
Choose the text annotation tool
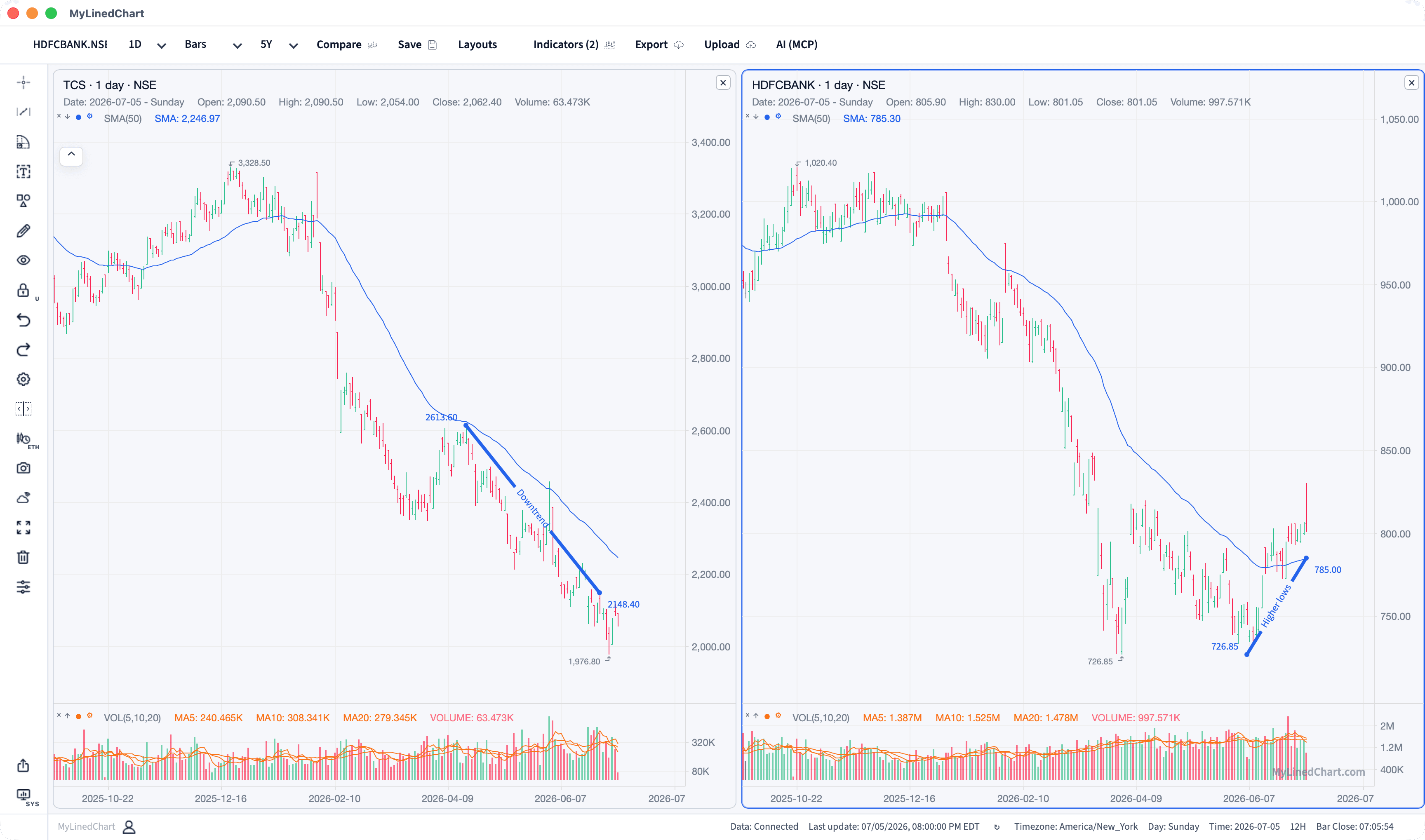point(23,171)
